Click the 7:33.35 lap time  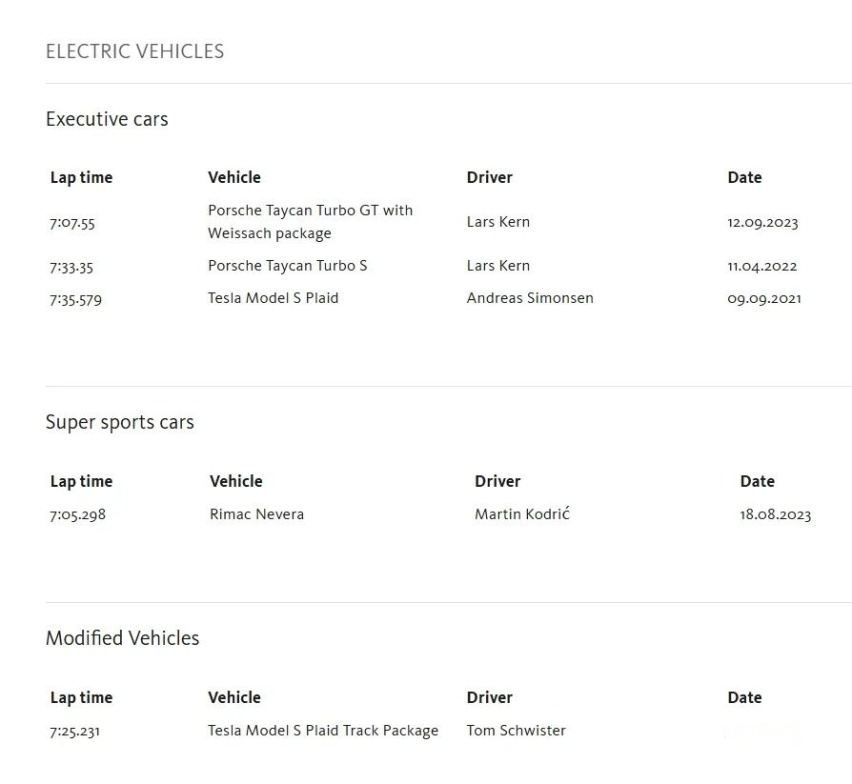(71, 268)
